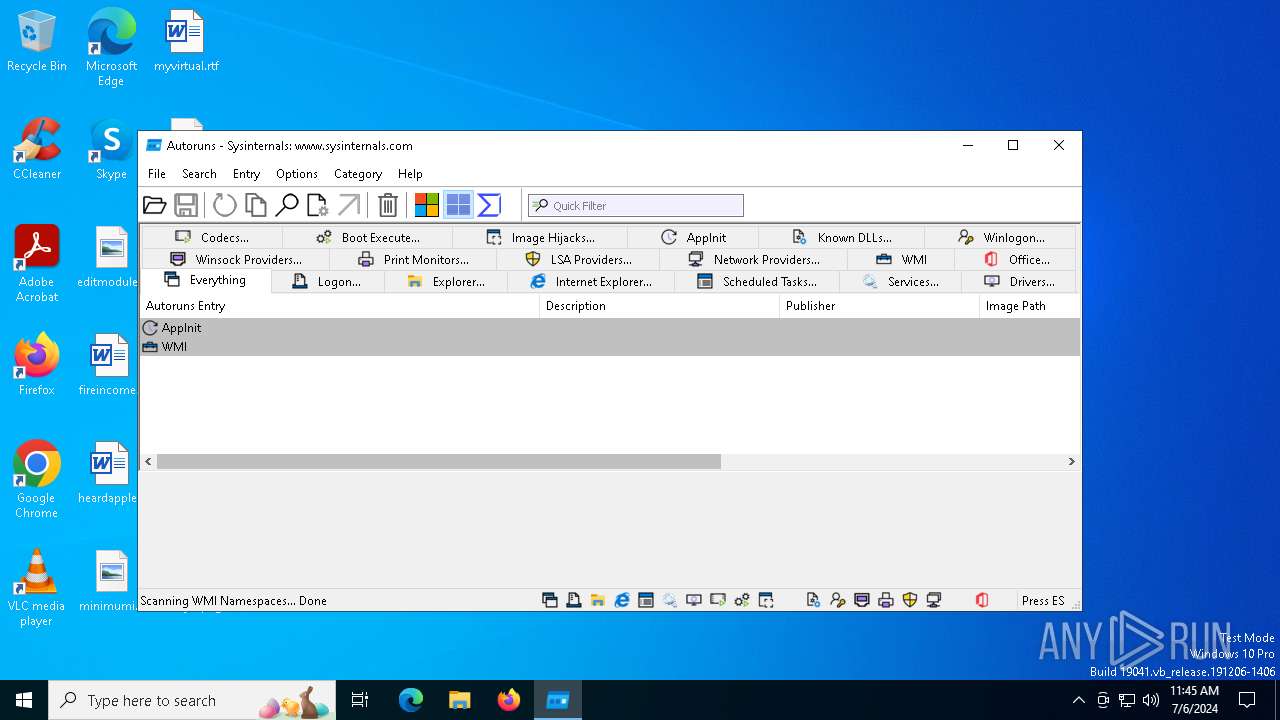Click the scrollbar right arrow

coord(1071,461)
